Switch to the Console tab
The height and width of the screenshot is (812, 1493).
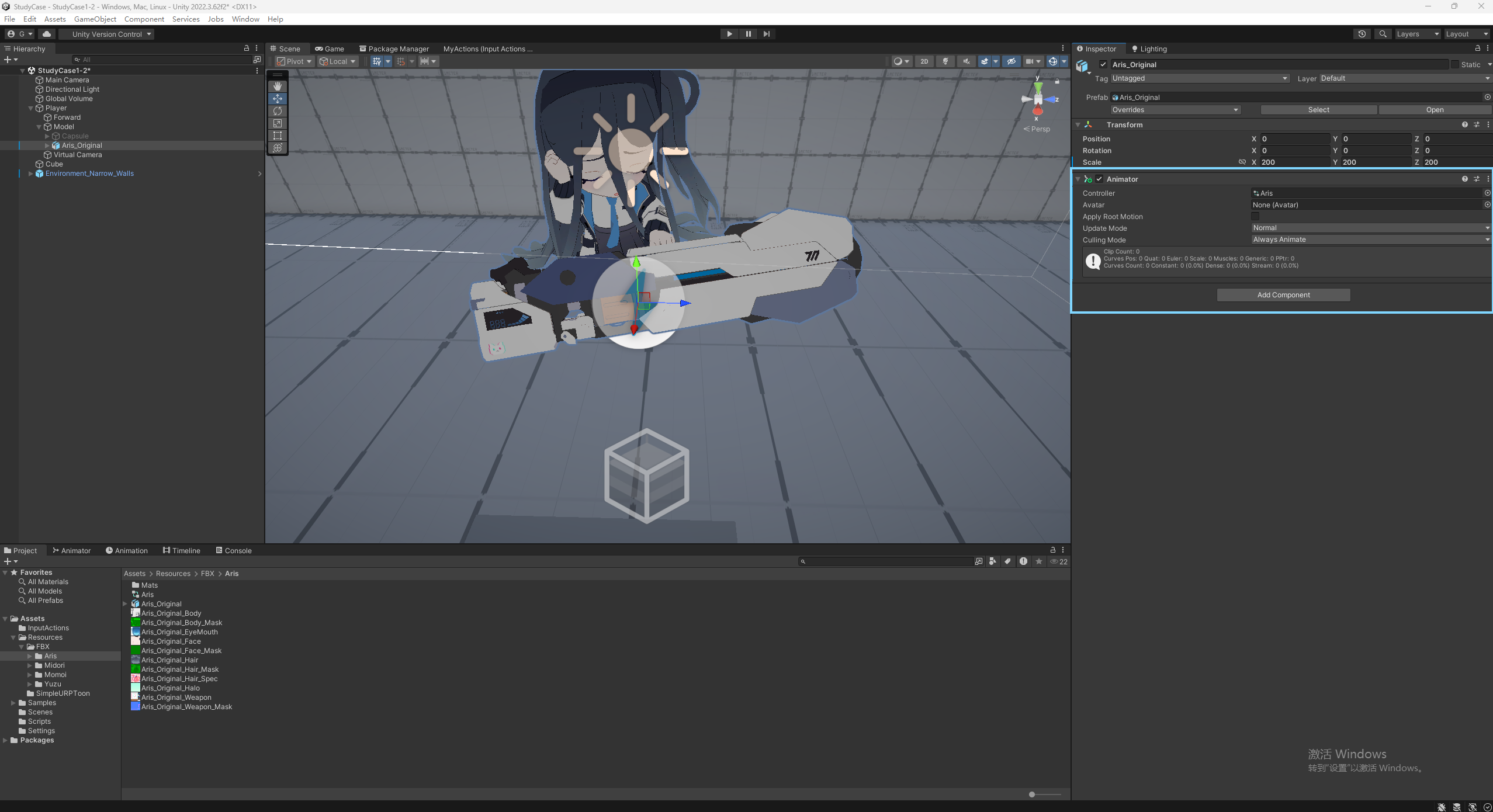click(234, 550)
